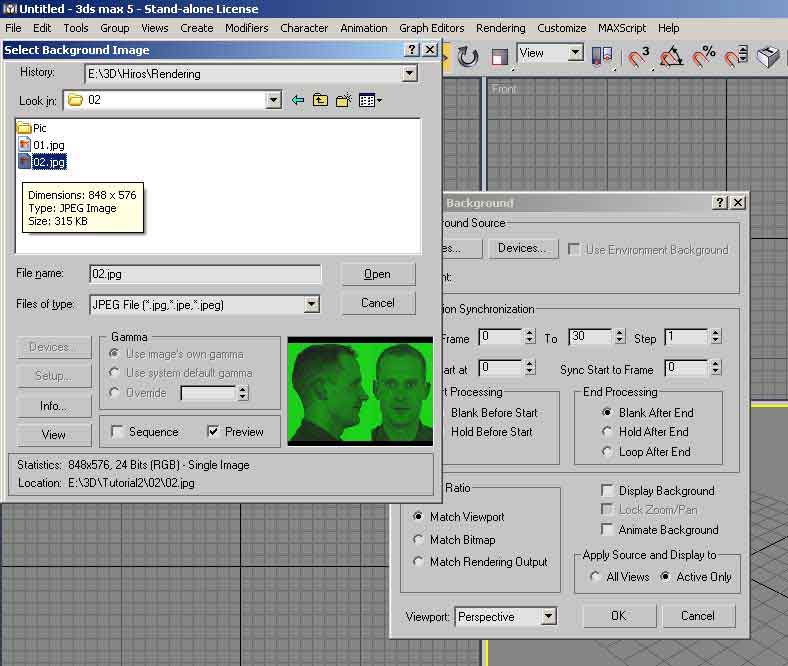Image resolution: width=788 pixels, height=666 pixels.
Task: Expand the Look in dropdown
Action: pyautogui.click(x=273, y=100)
